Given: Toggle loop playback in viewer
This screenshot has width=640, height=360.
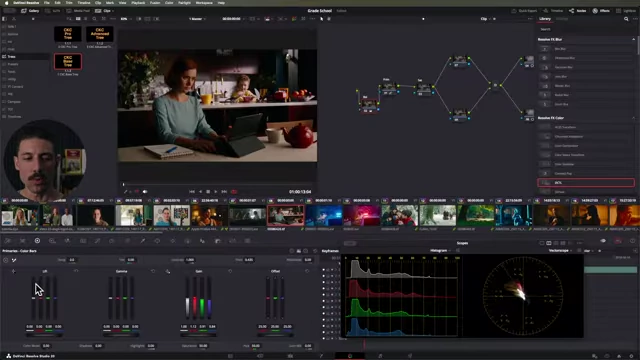Looking at the screenshot, I should coord(234,191).
